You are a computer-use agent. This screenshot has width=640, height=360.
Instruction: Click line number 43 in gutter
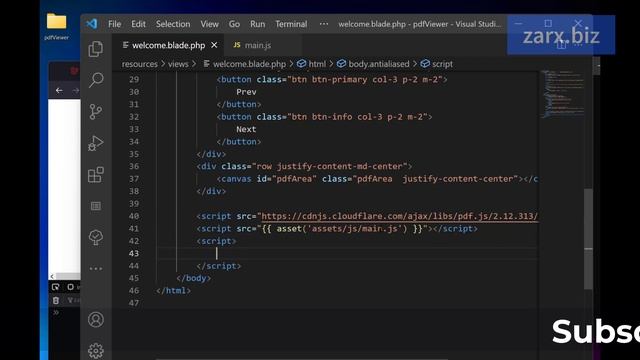pyautogui.click(x=134, y=253)
